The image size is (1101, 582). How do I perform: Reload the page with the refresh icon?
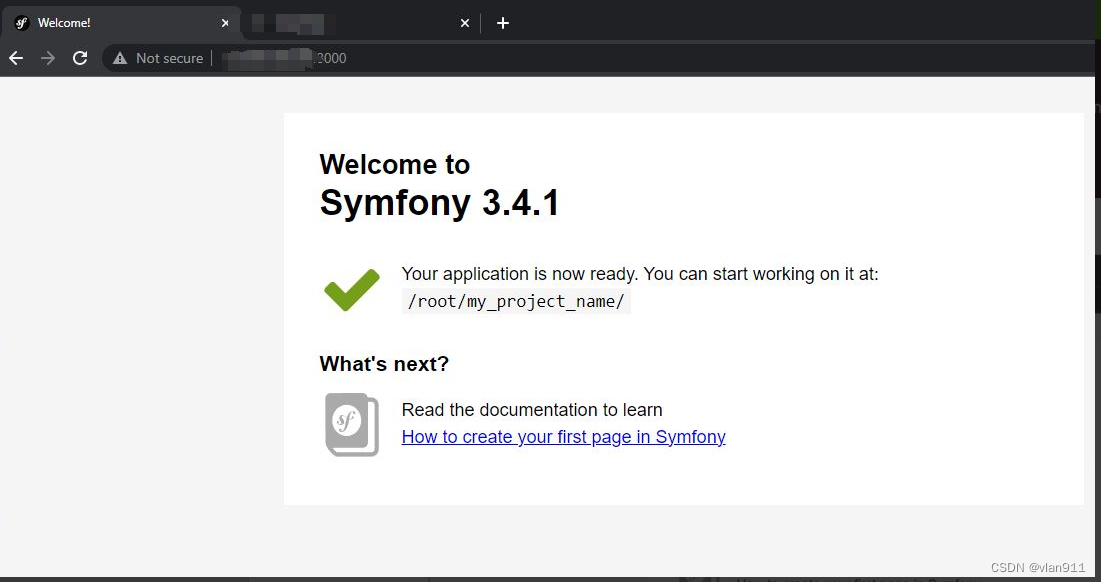pyautogui.click(x=80, y=58)
